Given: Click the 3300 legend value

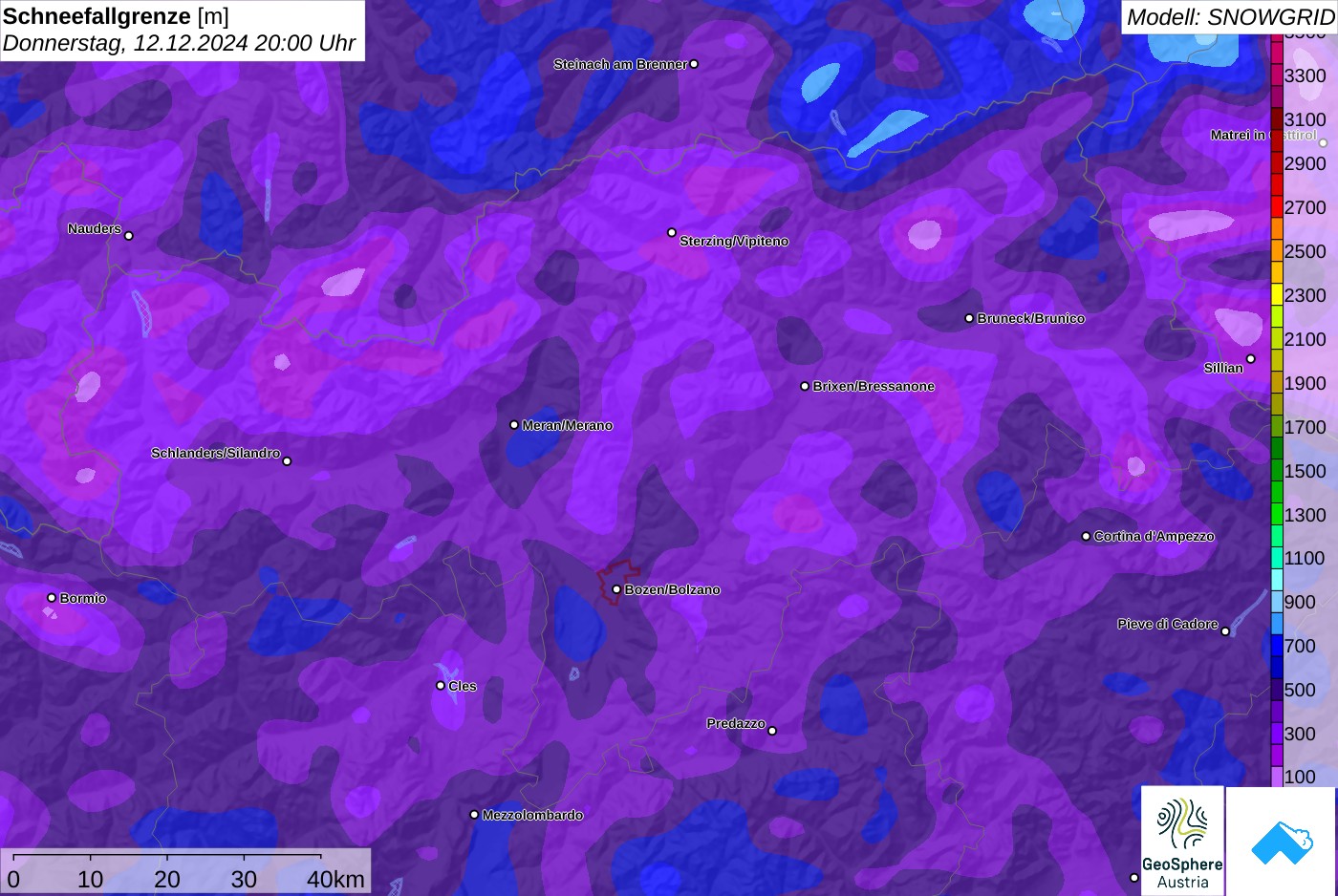Looking at the screenshot, I should pos(1305,75).
